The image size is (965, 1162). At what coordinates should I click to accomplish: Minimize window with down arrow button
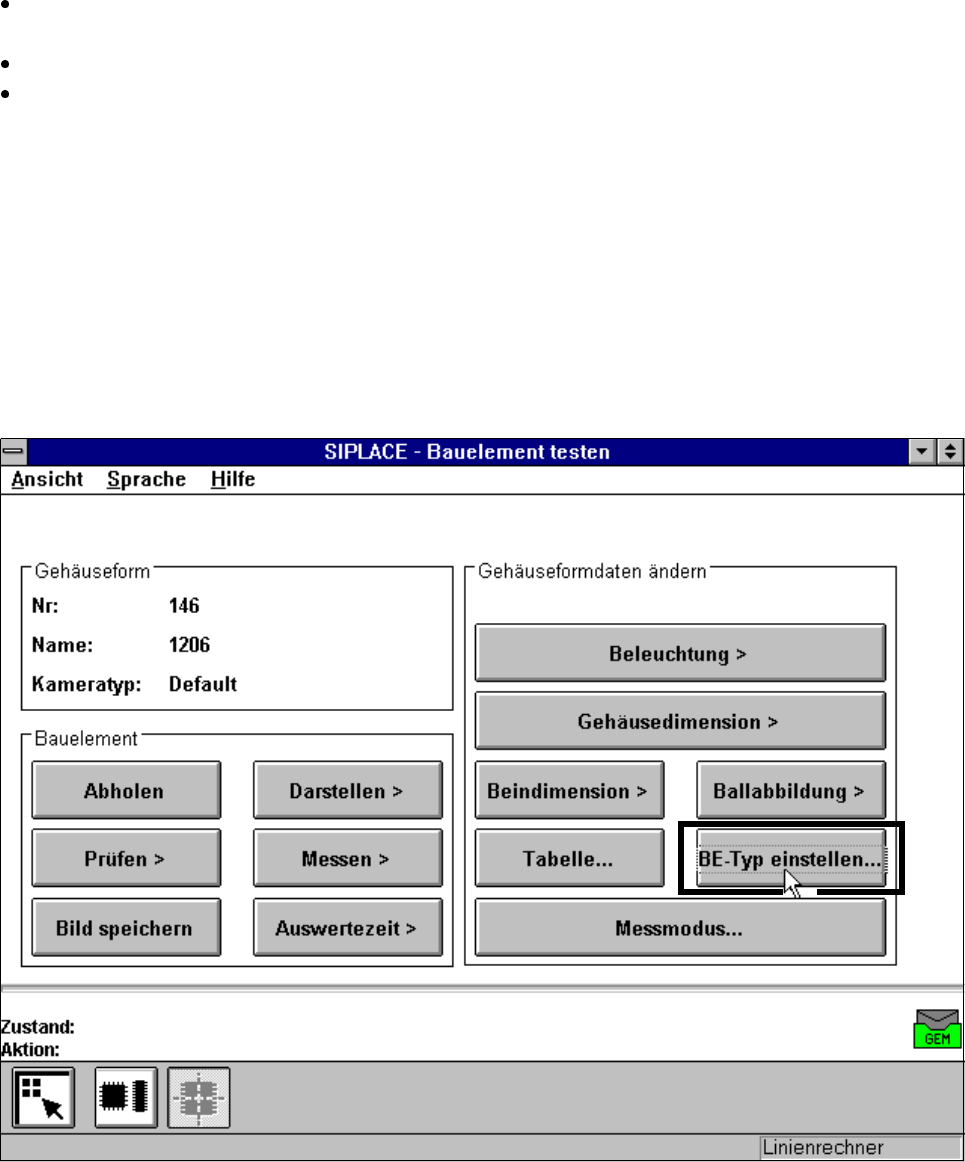coord(921,451)
